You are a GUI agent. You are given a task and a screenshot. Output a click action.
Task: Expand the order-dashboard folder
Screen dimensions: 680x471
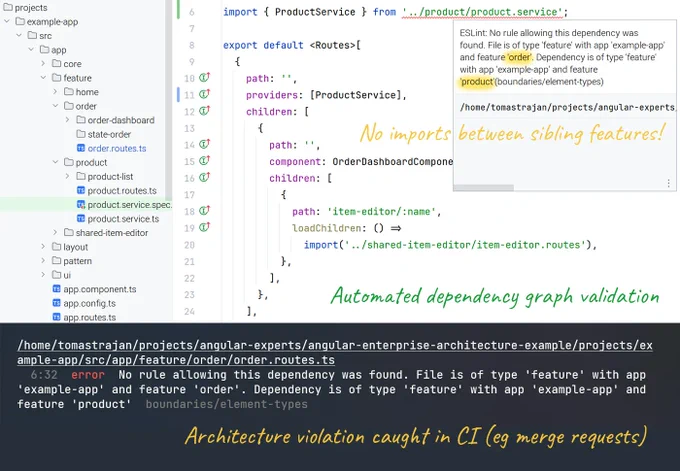pyautogui.click(x=67, y=120)
